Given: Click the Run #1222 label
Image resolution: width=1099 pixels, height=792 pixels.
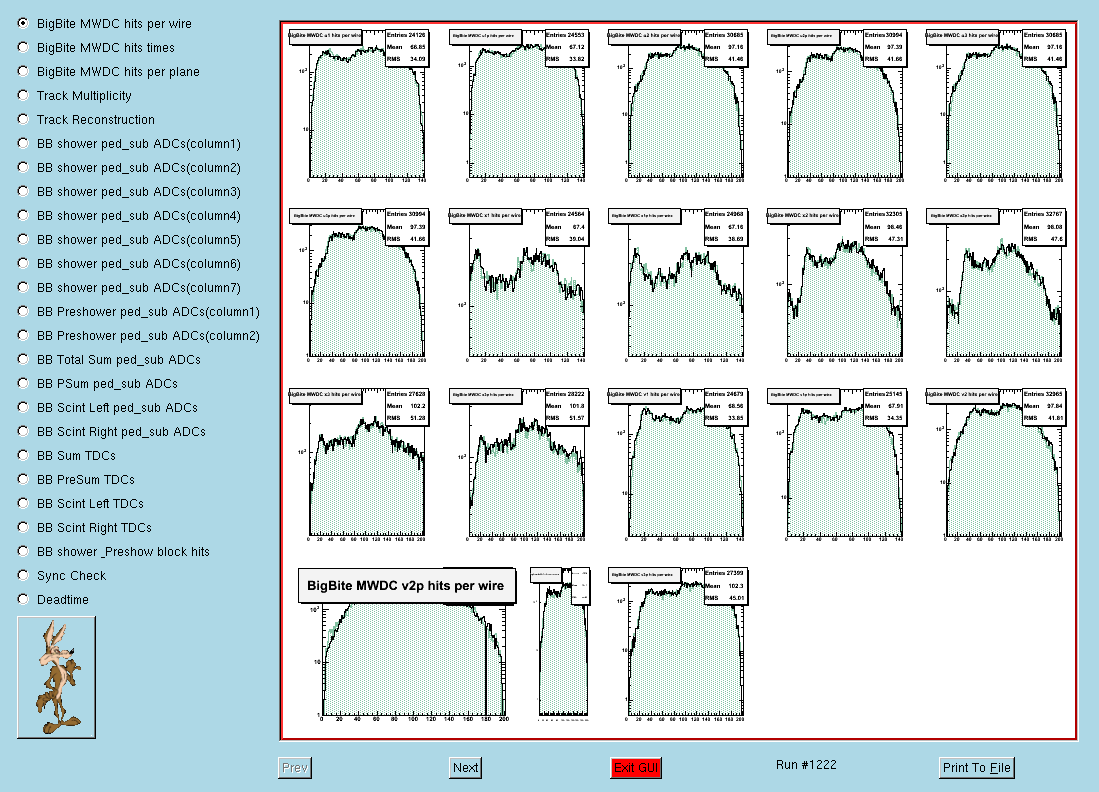Looking at the screenshot, I should click(x=806, y=765).
